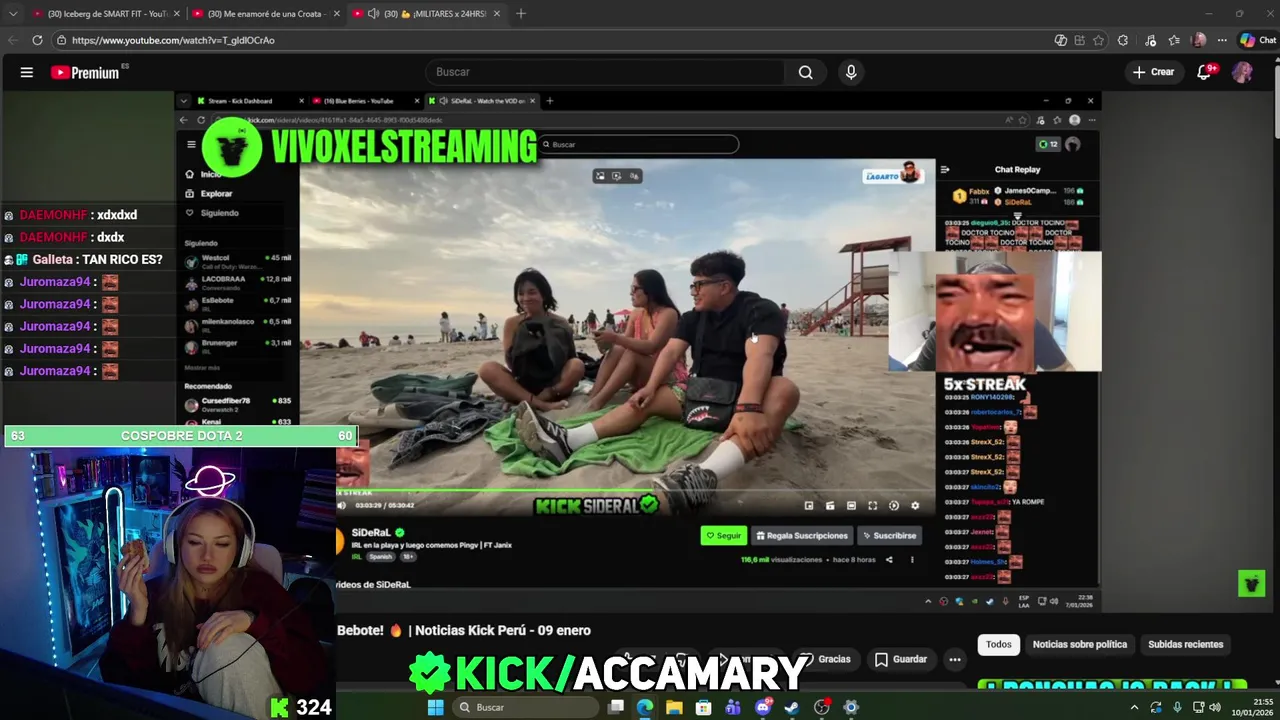Click Suscribirse in the Kick video page
This screenshot has height=720, width=1280.
[889, 535]
